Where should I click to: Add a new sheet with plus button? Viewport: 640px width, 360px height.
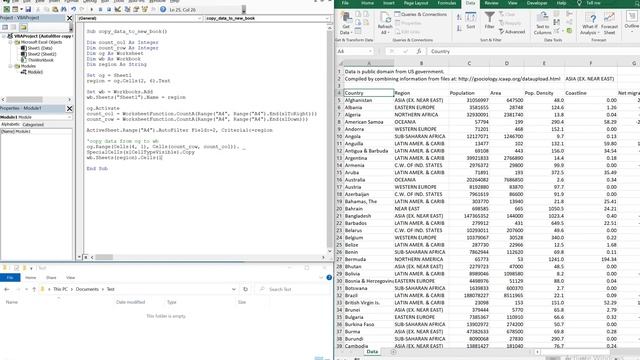pyautogui.click(x=393, y=351)
